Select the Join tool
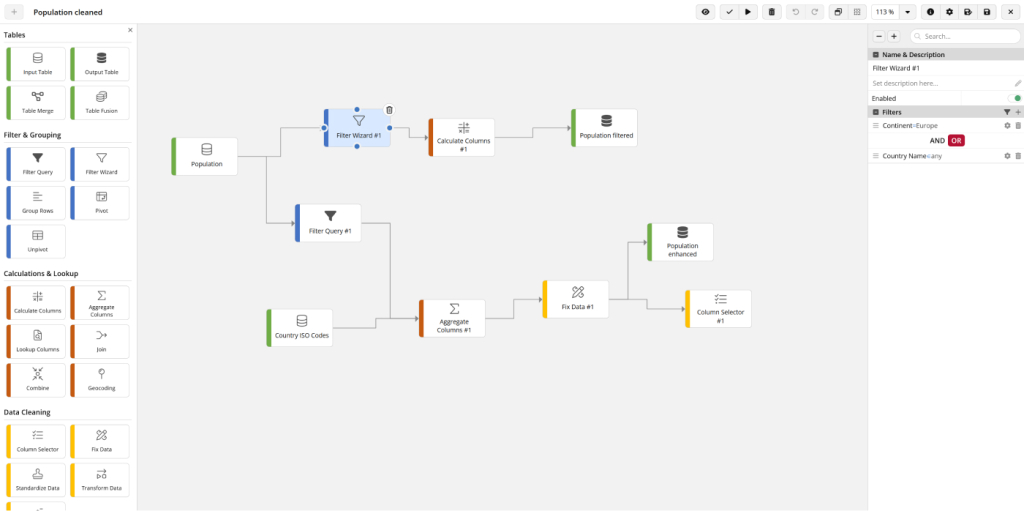Image resolution: width=1024 pixels, height=511 pixels. click(100, 341)
